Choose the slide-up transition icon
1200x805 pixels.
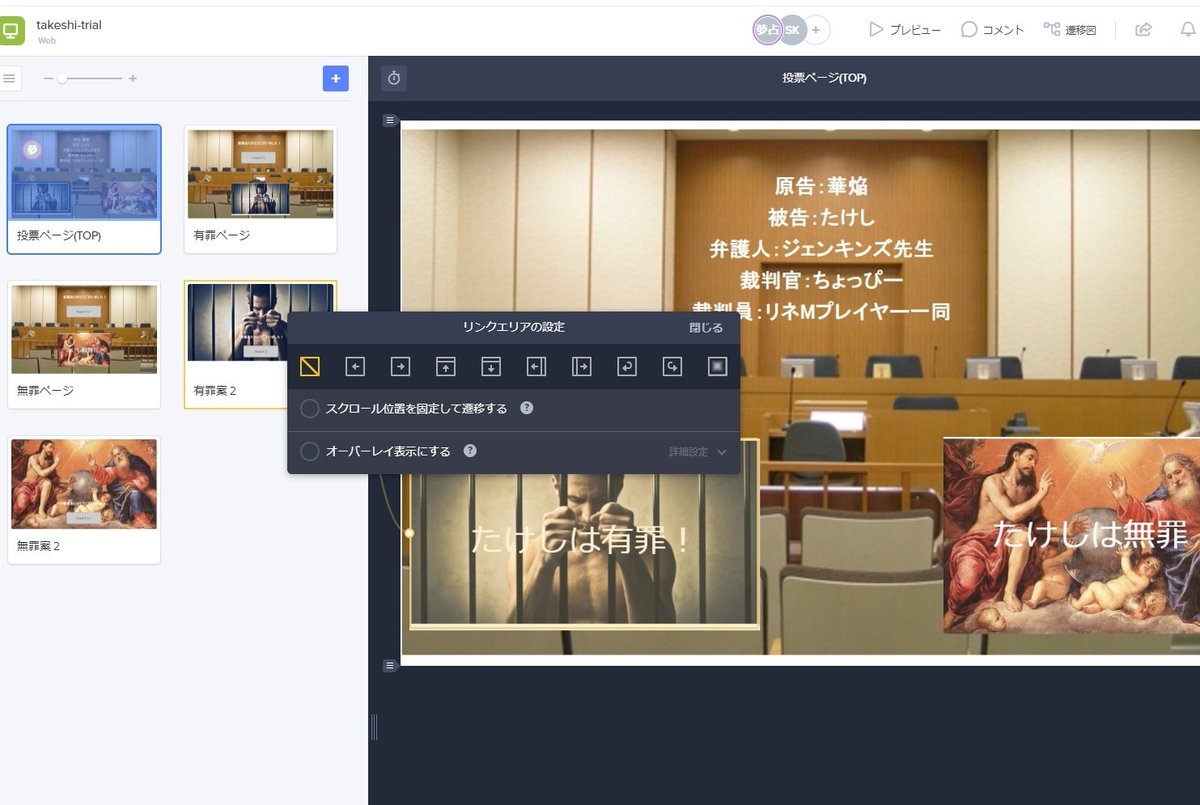(x=446, y=367)
